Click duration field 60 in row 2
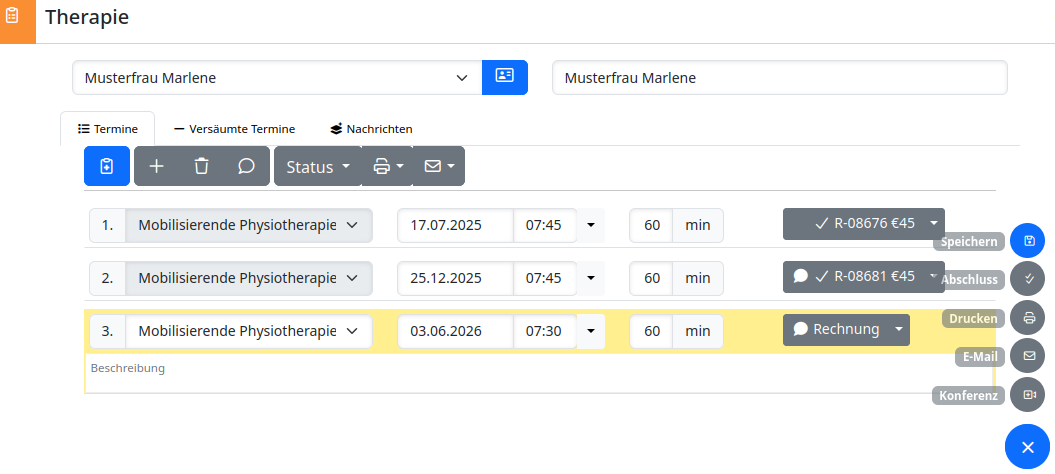The height and width of the screenshot is (474, 1055). point(651,277)
